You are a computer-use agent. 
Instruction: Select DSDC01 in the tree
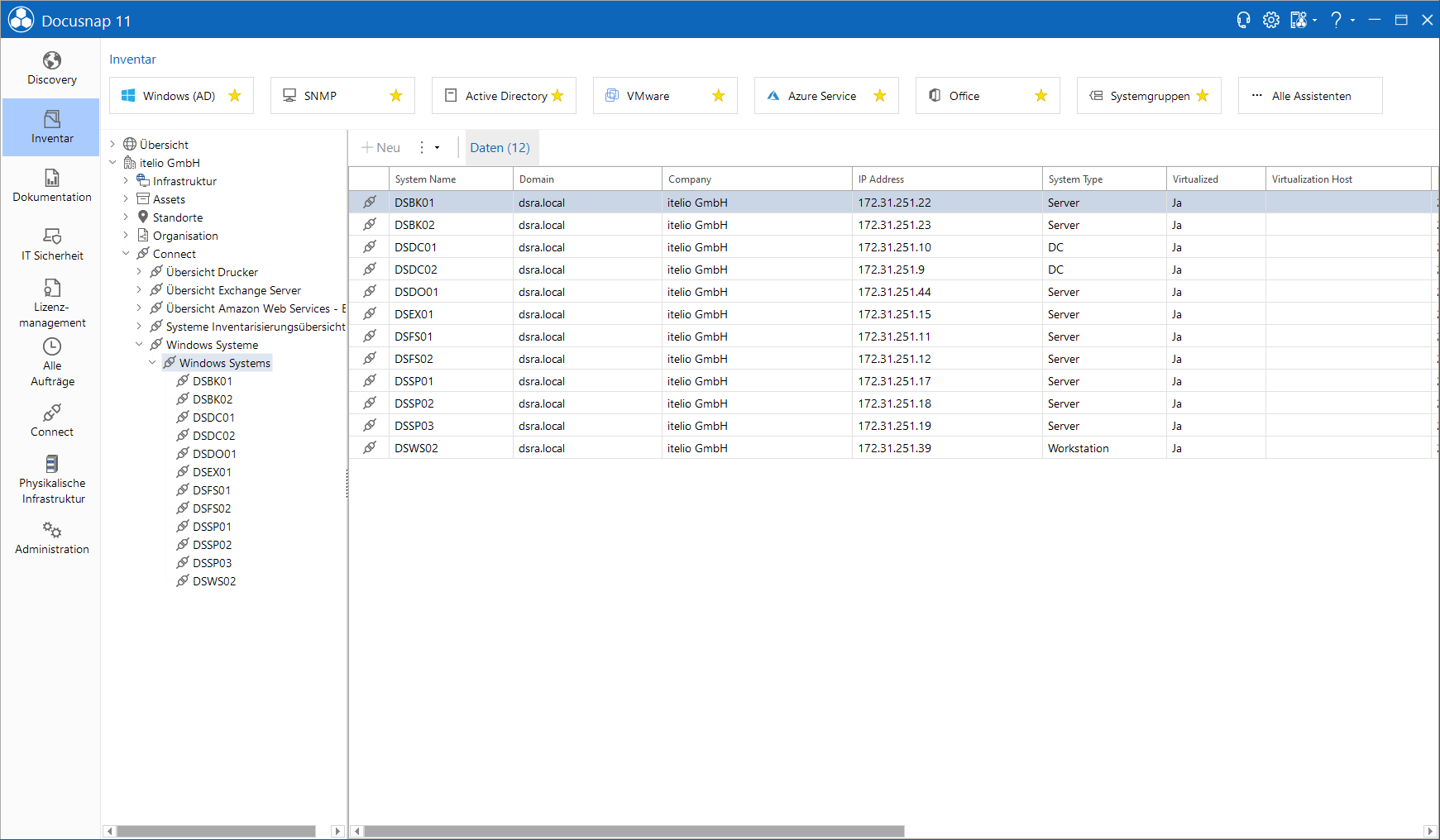click(x=213, y=418)
